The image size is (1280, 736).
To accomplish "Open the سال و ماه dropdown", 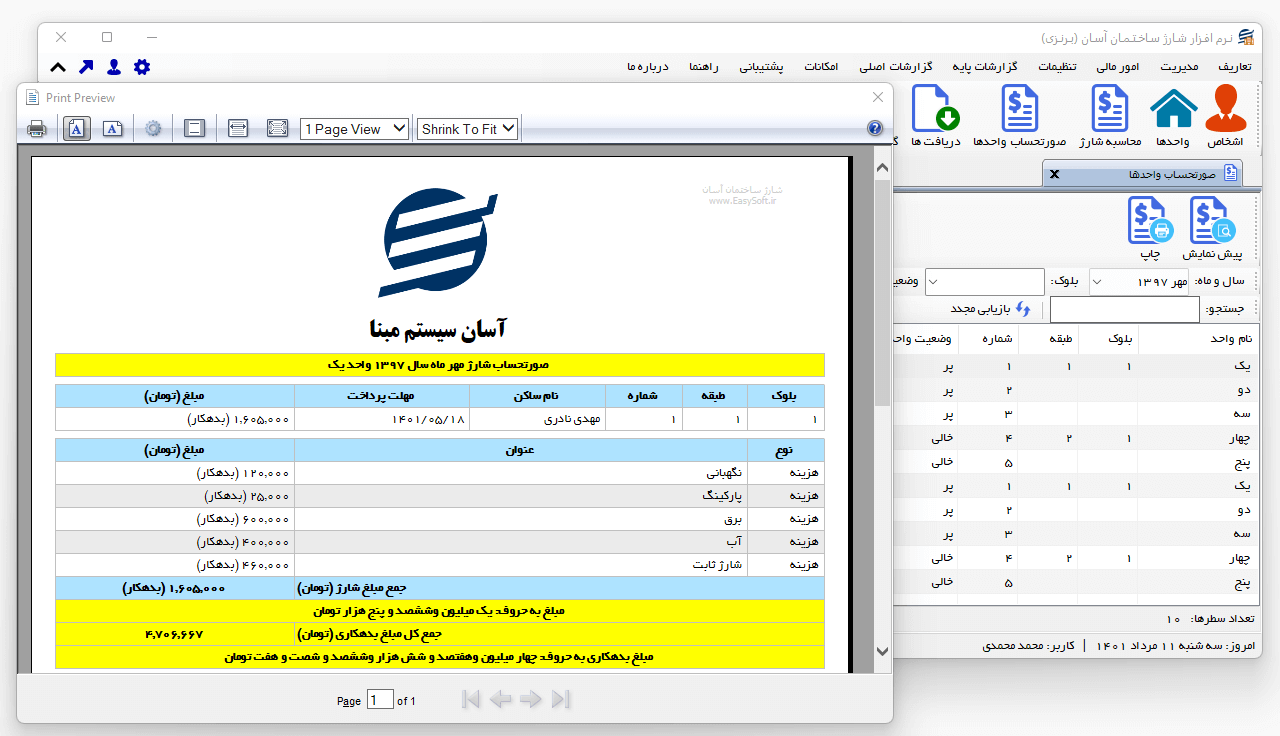I will [x=1139, y=282].
